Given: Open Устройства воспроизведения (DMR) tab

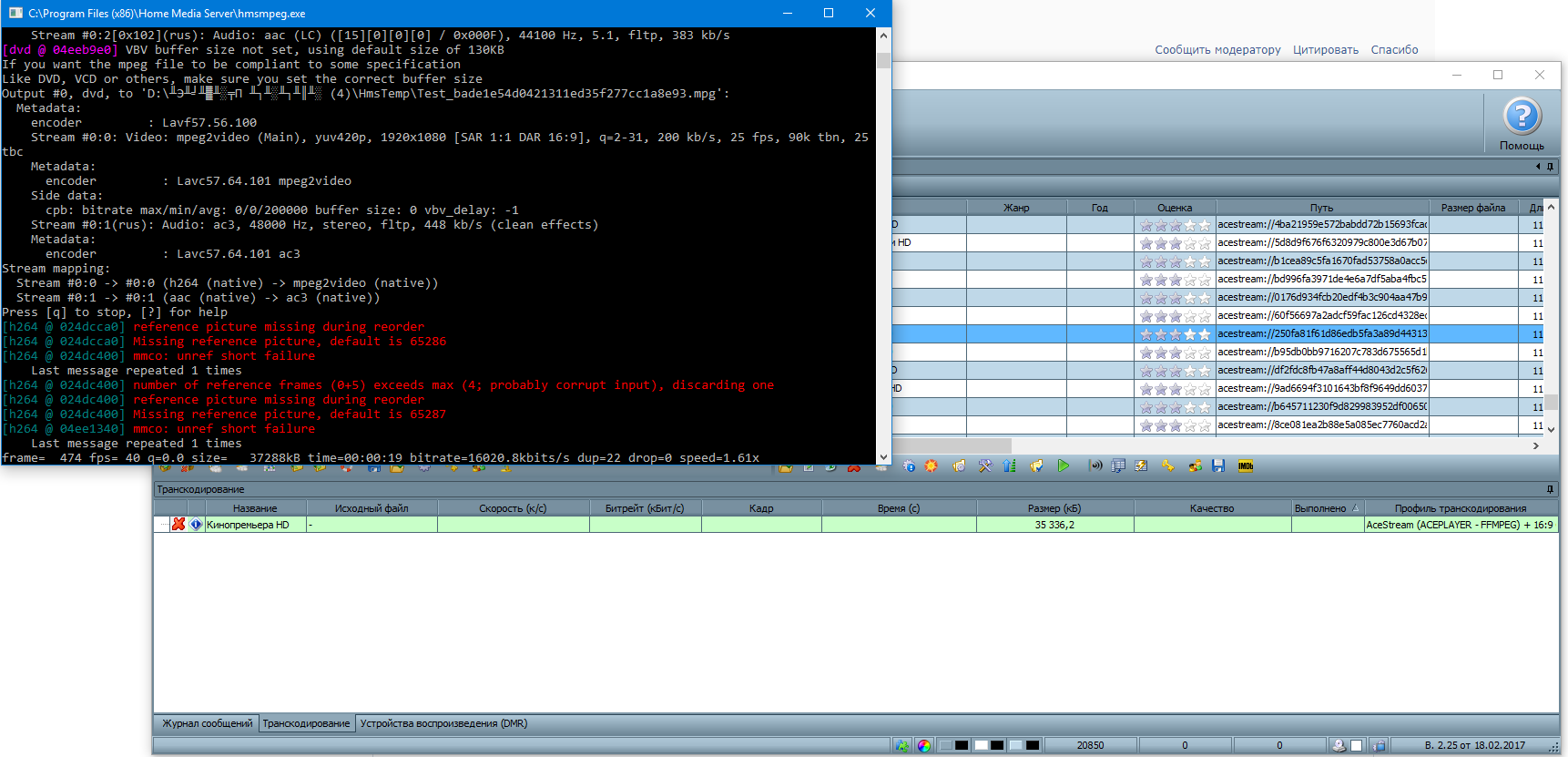Looking at the screenshot, I should tap(443, 723).
